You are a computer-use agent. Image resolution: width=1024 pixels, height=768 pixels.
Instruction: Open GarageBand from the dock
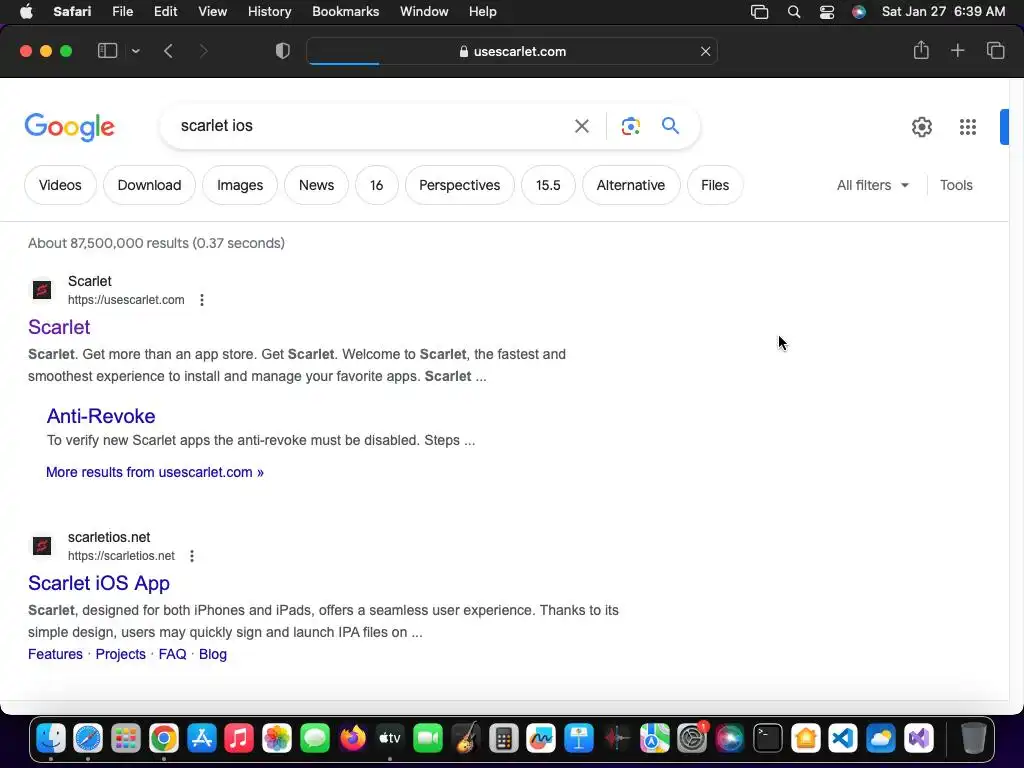(x=466, y=739)
